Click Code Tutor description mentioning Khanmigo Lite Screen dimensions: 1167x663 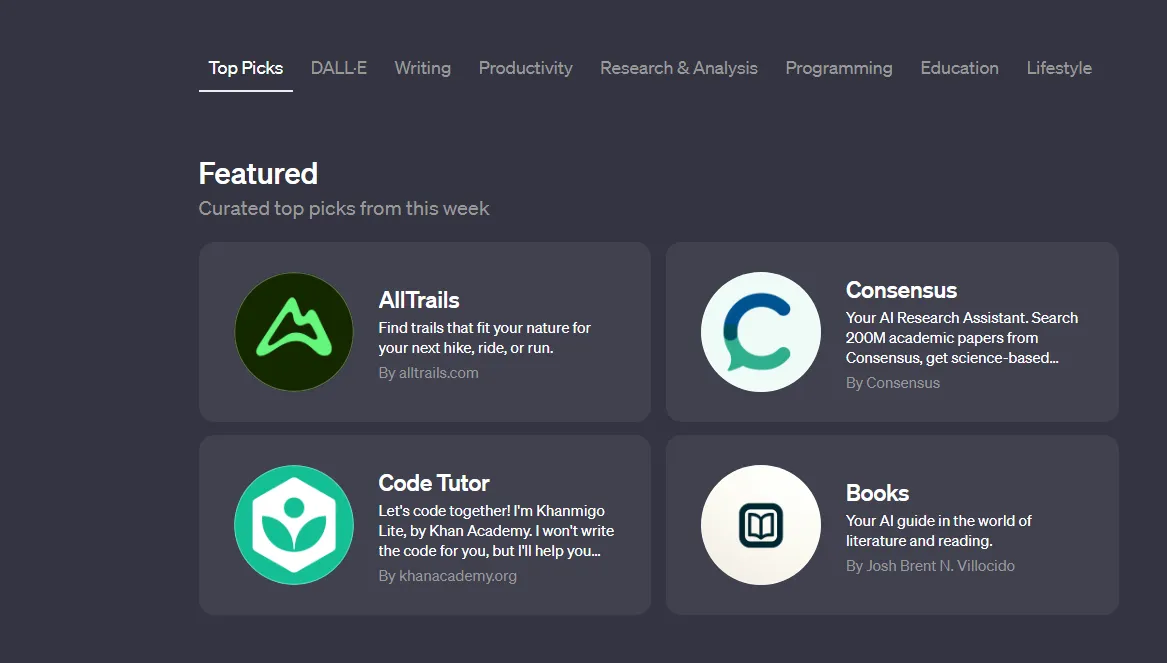(496, 531)
